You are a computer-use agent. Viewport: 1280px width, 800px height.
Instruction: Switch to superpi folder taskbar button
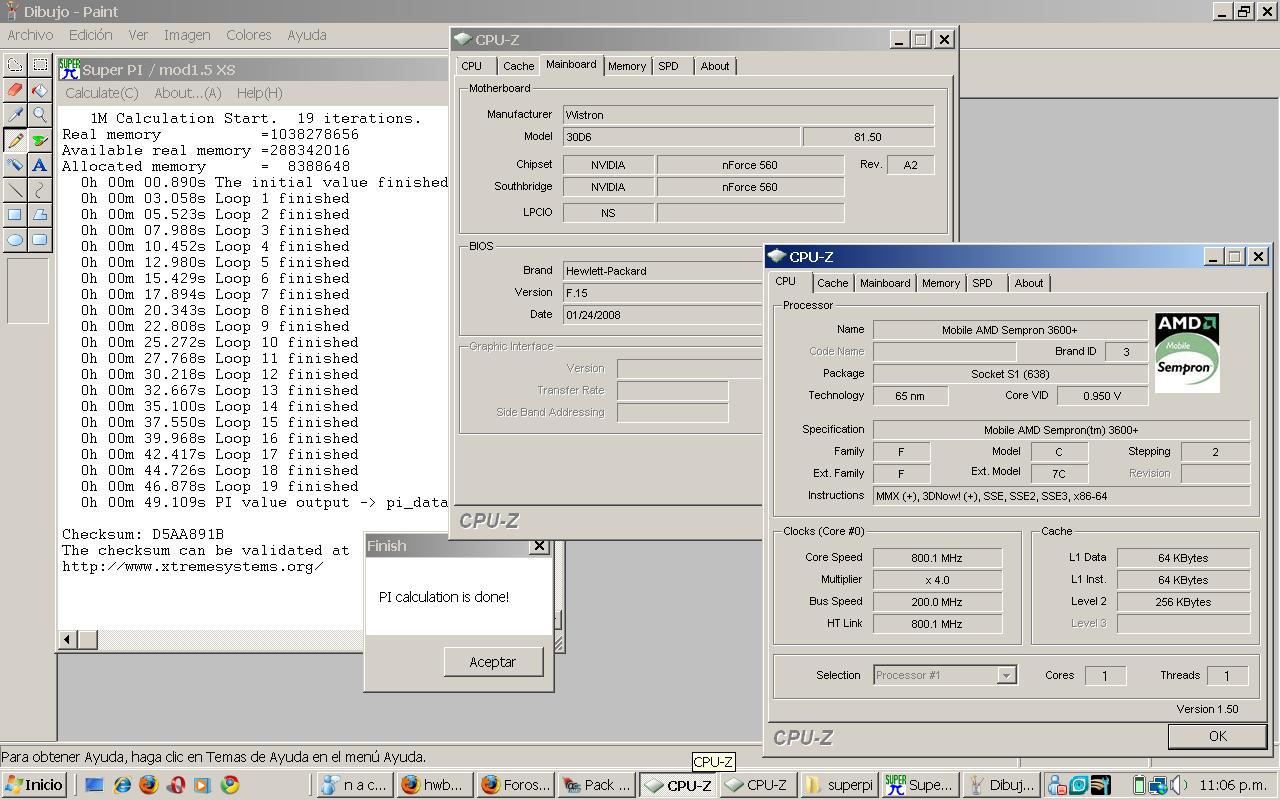[x=839, y=785]
